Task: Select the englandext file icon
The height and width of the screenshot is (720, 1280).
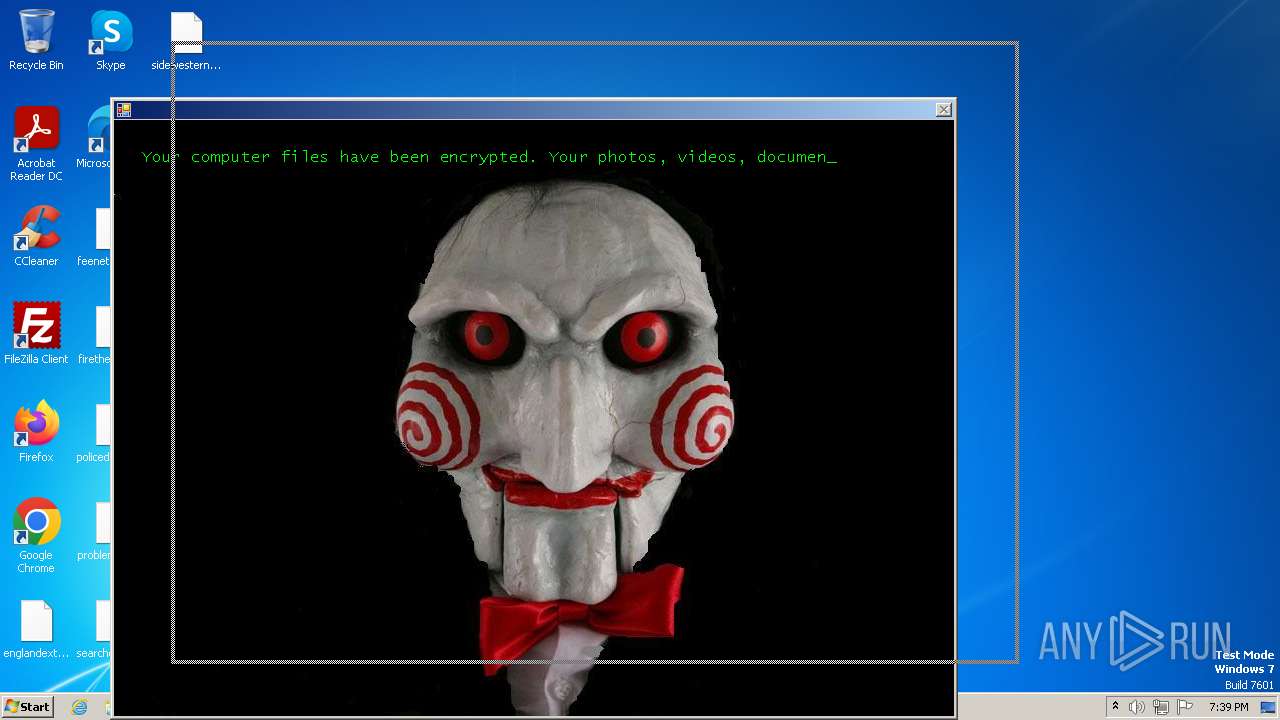Action: tap(36, 630)
